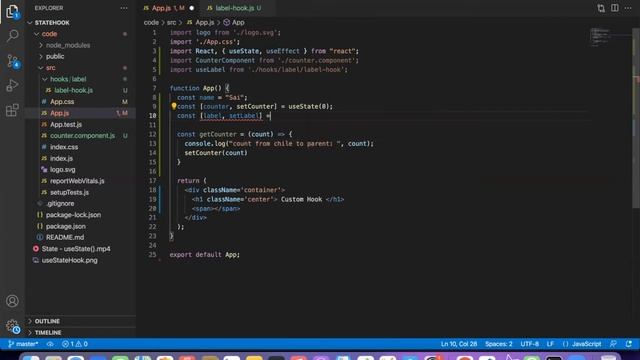Click the export default App line
Image resolution: width=640 pixels, height=360 pixels.
pos(204,255)
